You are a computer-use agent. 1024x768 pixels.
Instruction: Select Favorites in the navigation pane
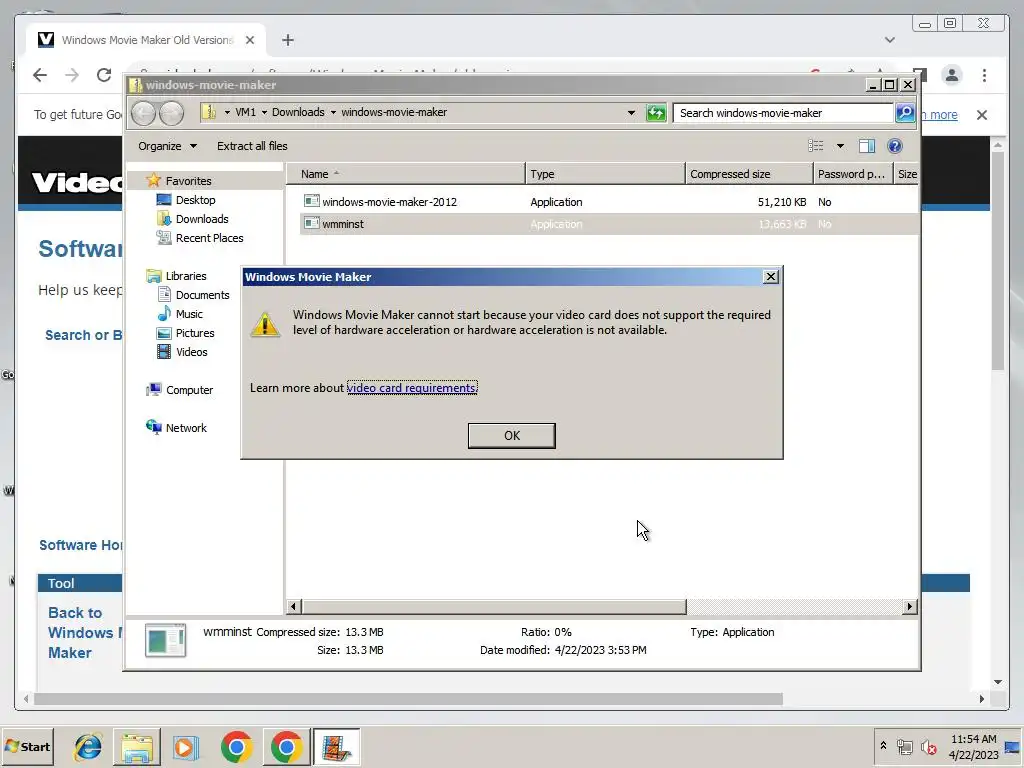click(188, 181)
